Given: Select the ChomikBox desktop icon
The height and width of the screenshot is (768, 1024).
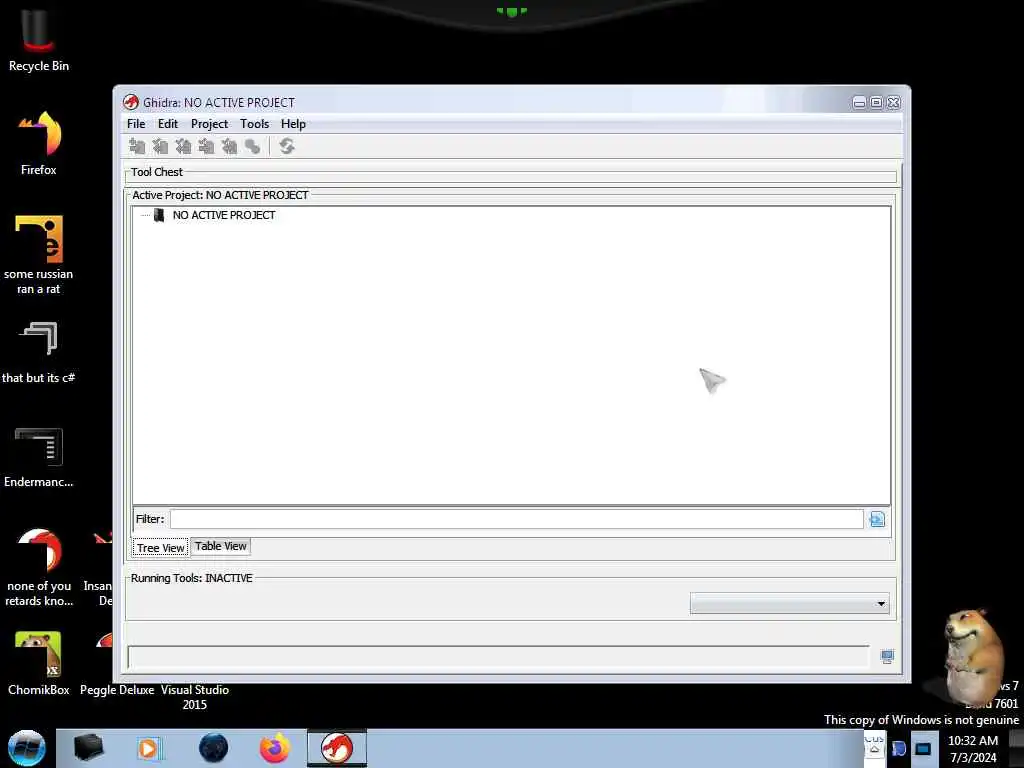Looking at the screenshot, I should 39,664.
